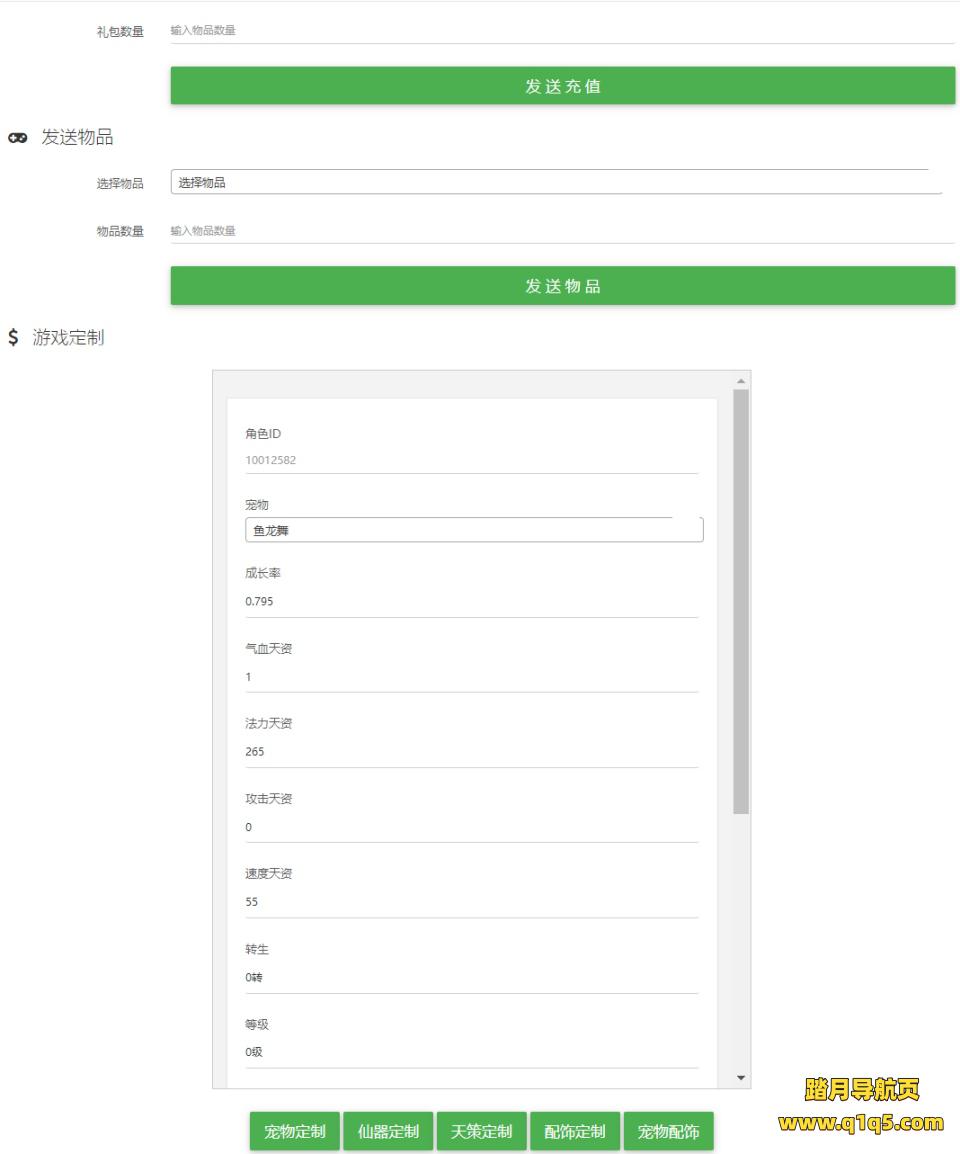The width and height of the screenshot is (960, 1154).
Task: Click the 法力天资 field with 265
Action: click(471, 752)
